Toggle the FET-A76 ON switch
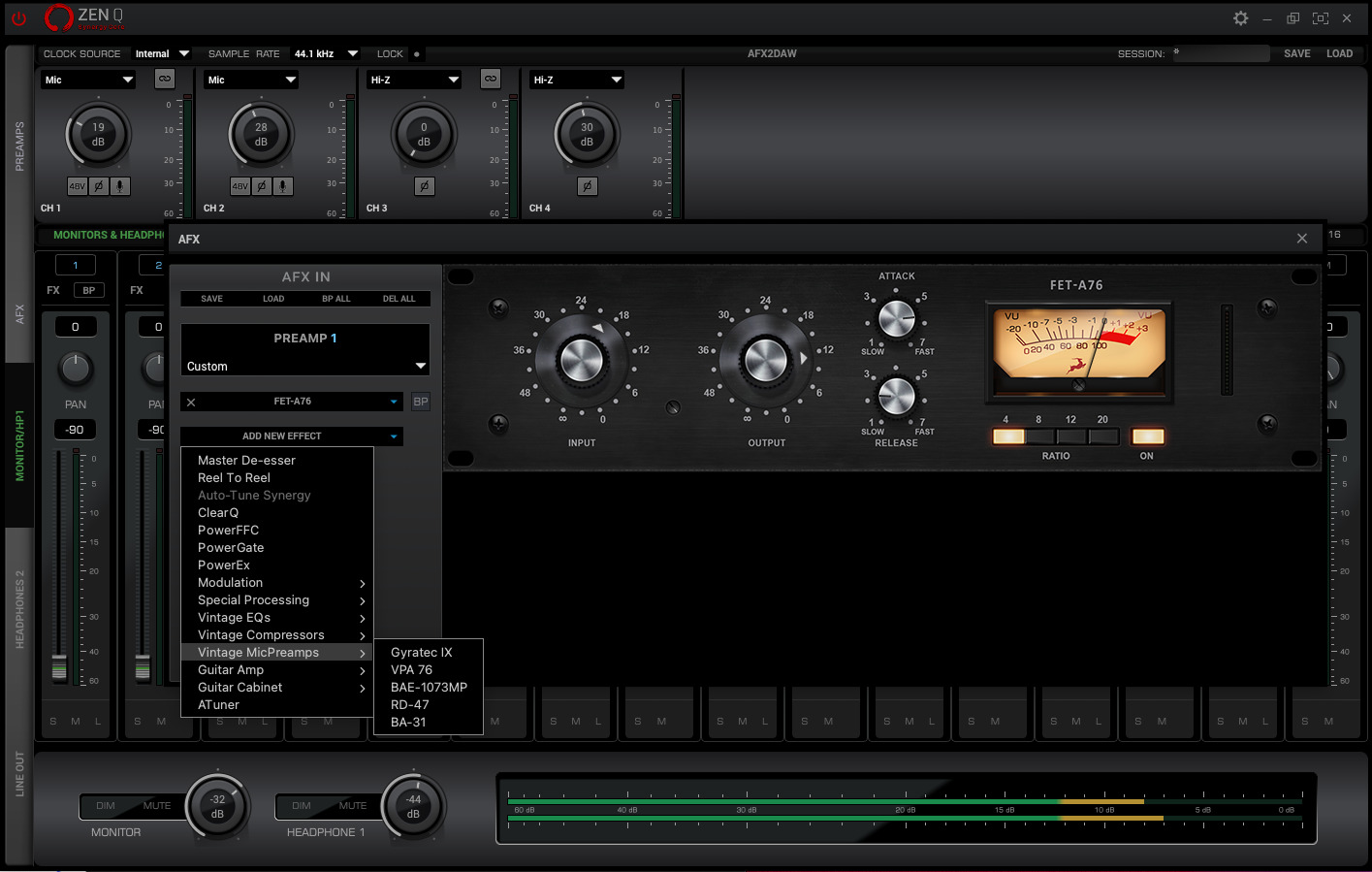This screenshot has height=872, width=1372. (x=1147, y=436)
